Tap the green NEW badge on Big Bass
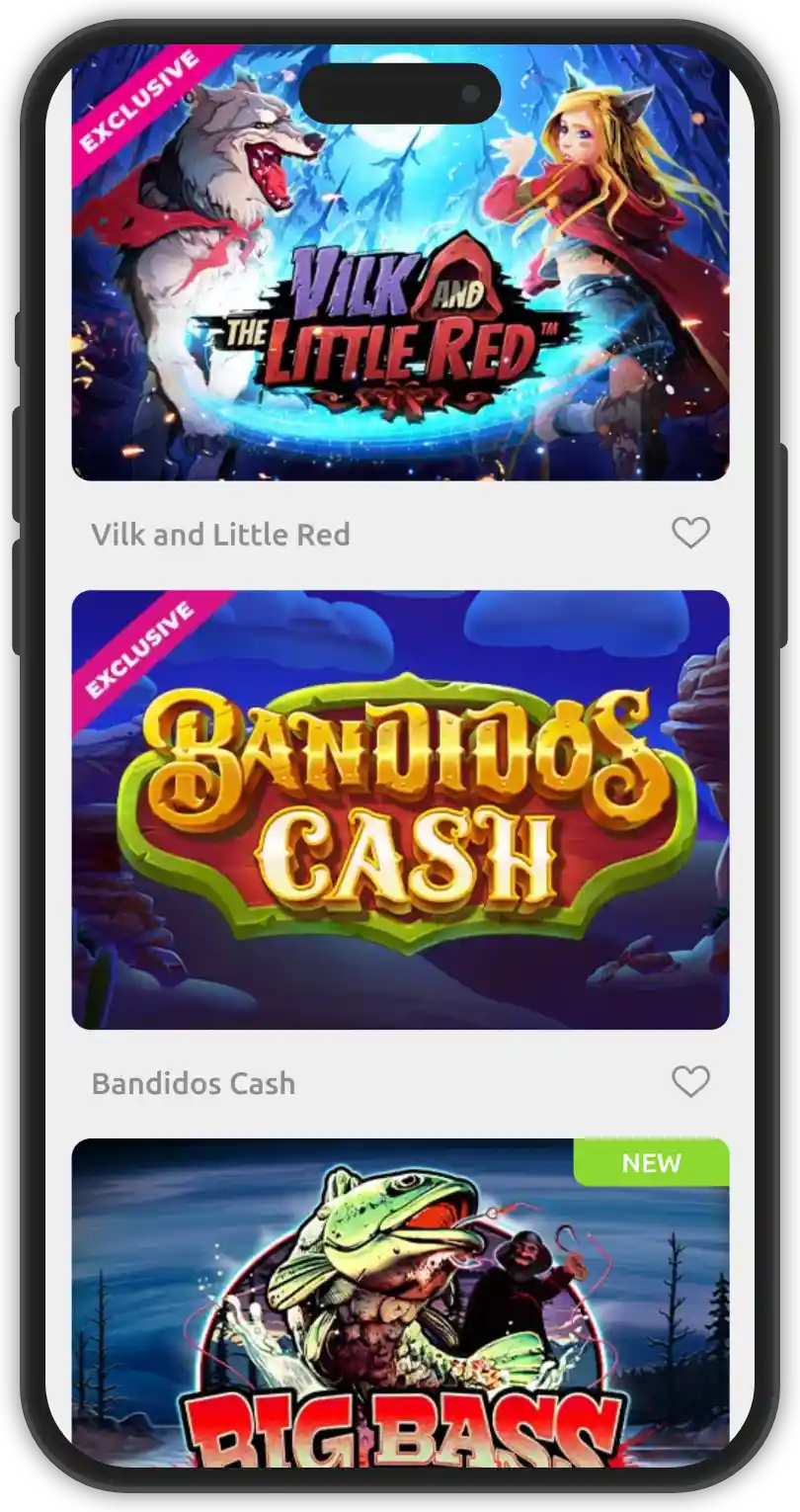This screenshot has width=800, height=1512. tap(652, 1162)
